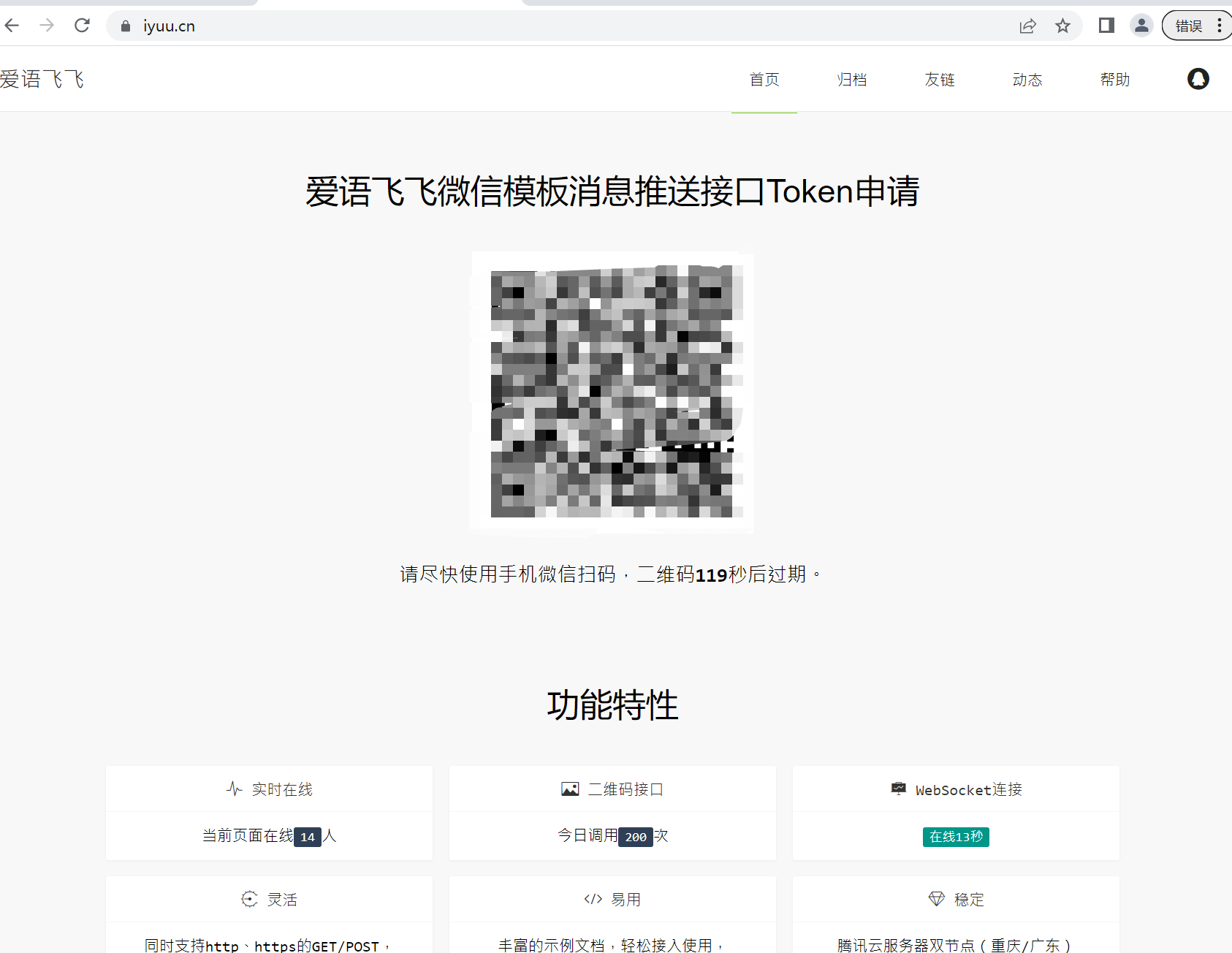Image resolution: width=1232 pixels, height=953 pixels.
Task: Open the 友链 nav item
Action: pyautogui.click(x=940, y=80)
